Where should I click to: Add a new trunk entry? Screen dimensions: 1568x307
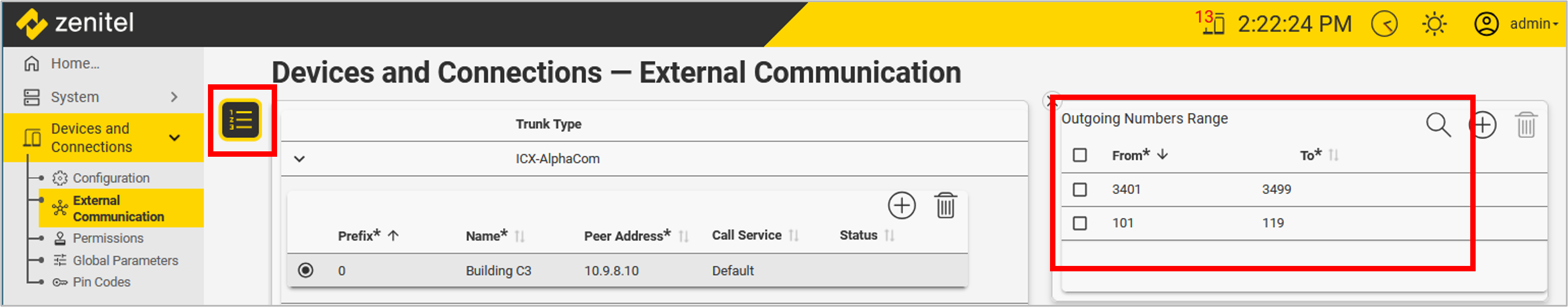pos(901,206)
